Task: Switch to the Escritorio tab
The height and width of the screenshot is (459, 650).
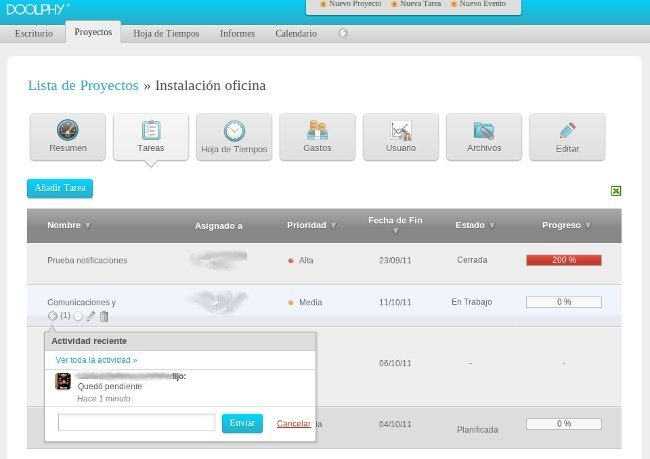Action: click(35, 33)
